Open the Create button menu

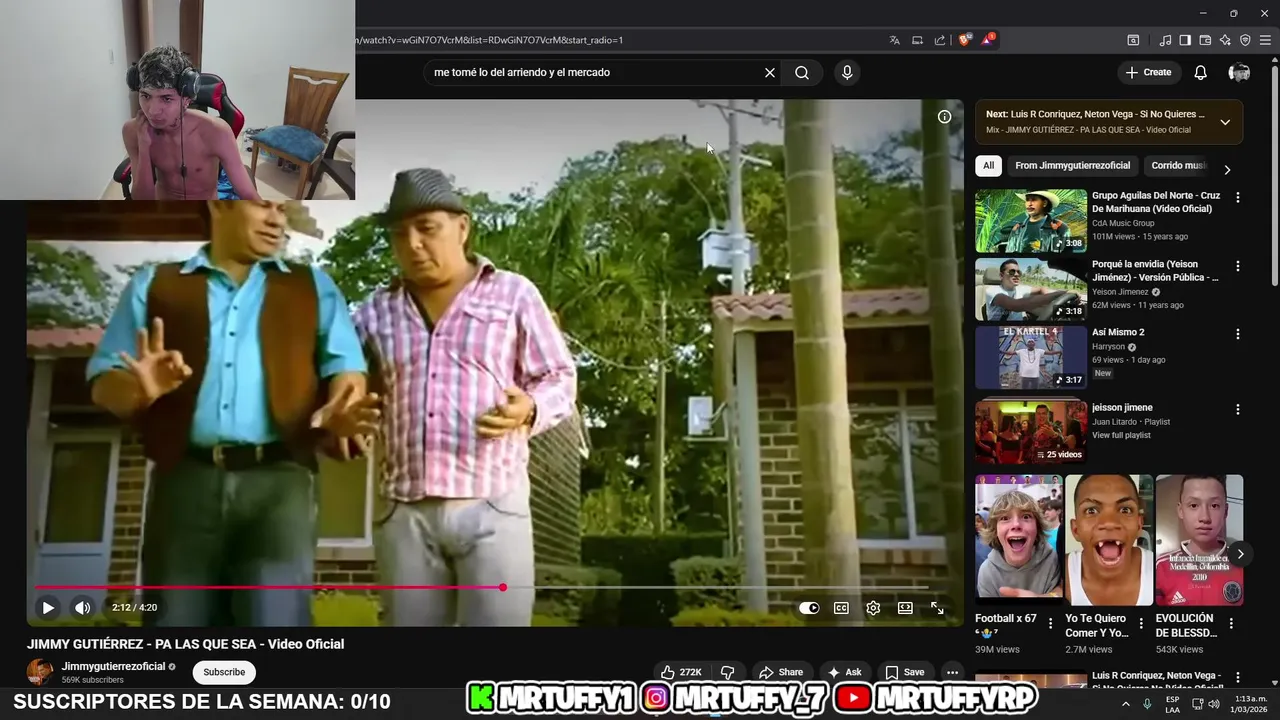tap(1148, 72)
